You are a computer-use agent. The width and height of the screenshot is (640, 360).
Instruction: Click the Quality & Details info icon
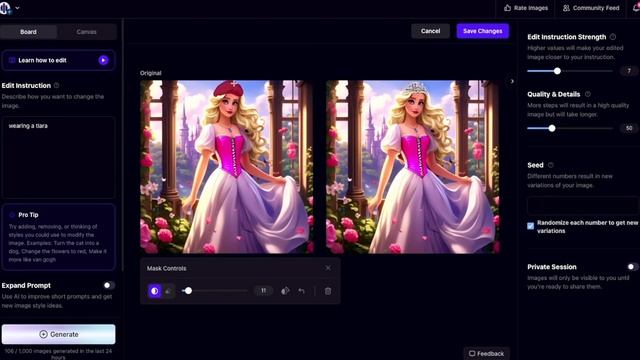[587, 94]
